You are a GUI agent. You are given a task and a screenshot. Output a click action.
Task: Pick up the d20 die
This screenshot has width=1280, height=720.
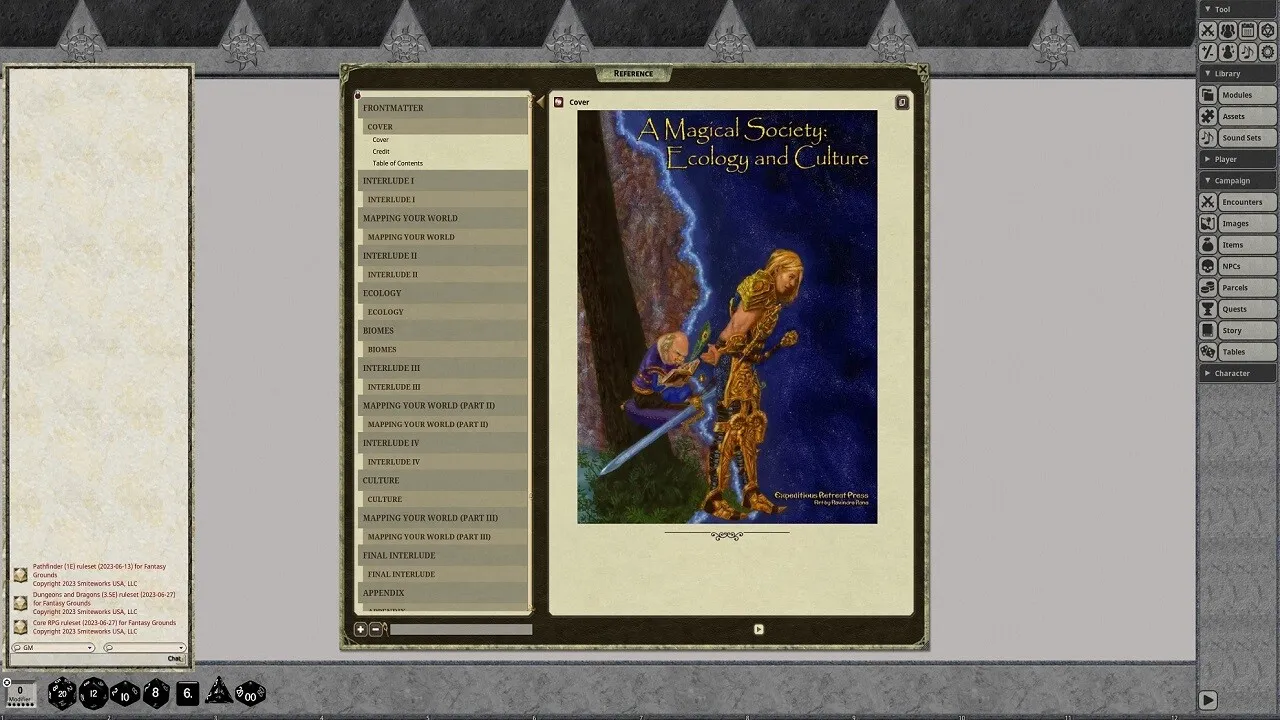[62, 693]
